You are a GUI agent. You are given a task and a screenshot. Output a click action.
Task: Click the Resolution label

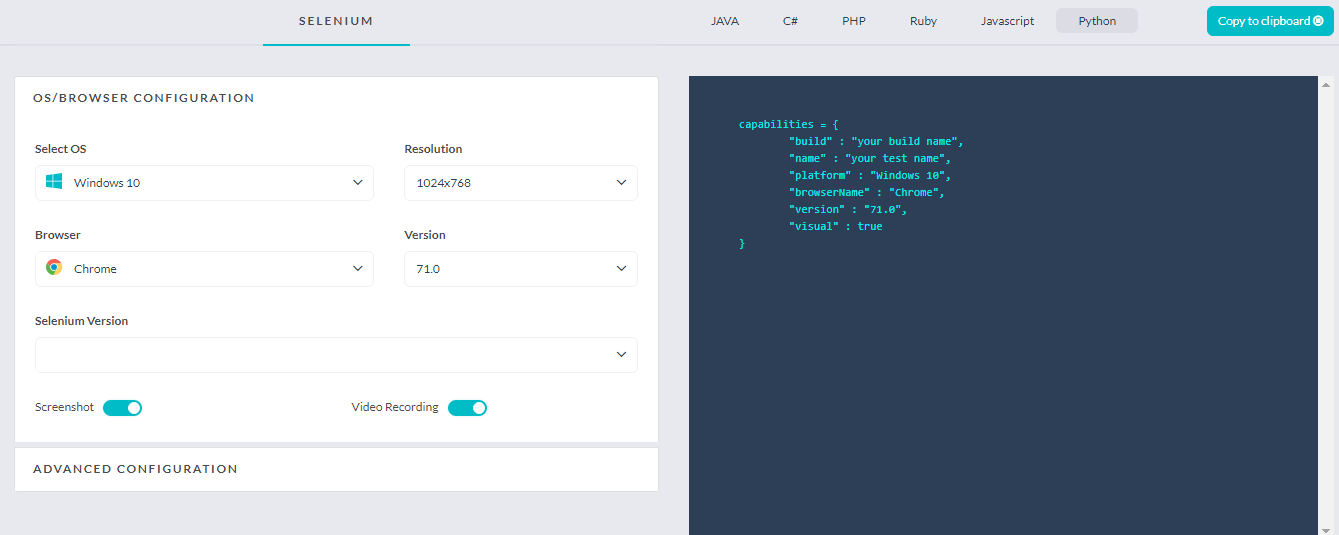[433, 149]
